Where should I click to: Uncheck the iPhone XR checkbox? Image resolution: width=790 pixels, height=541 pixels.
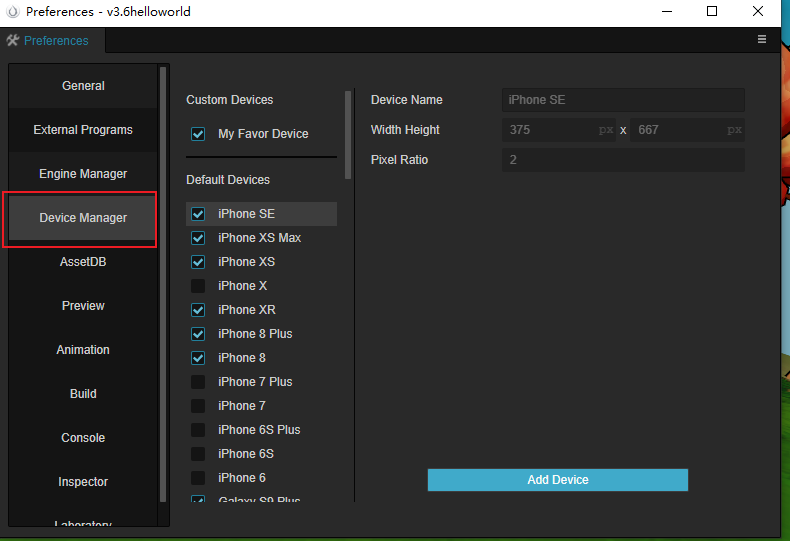198,310
